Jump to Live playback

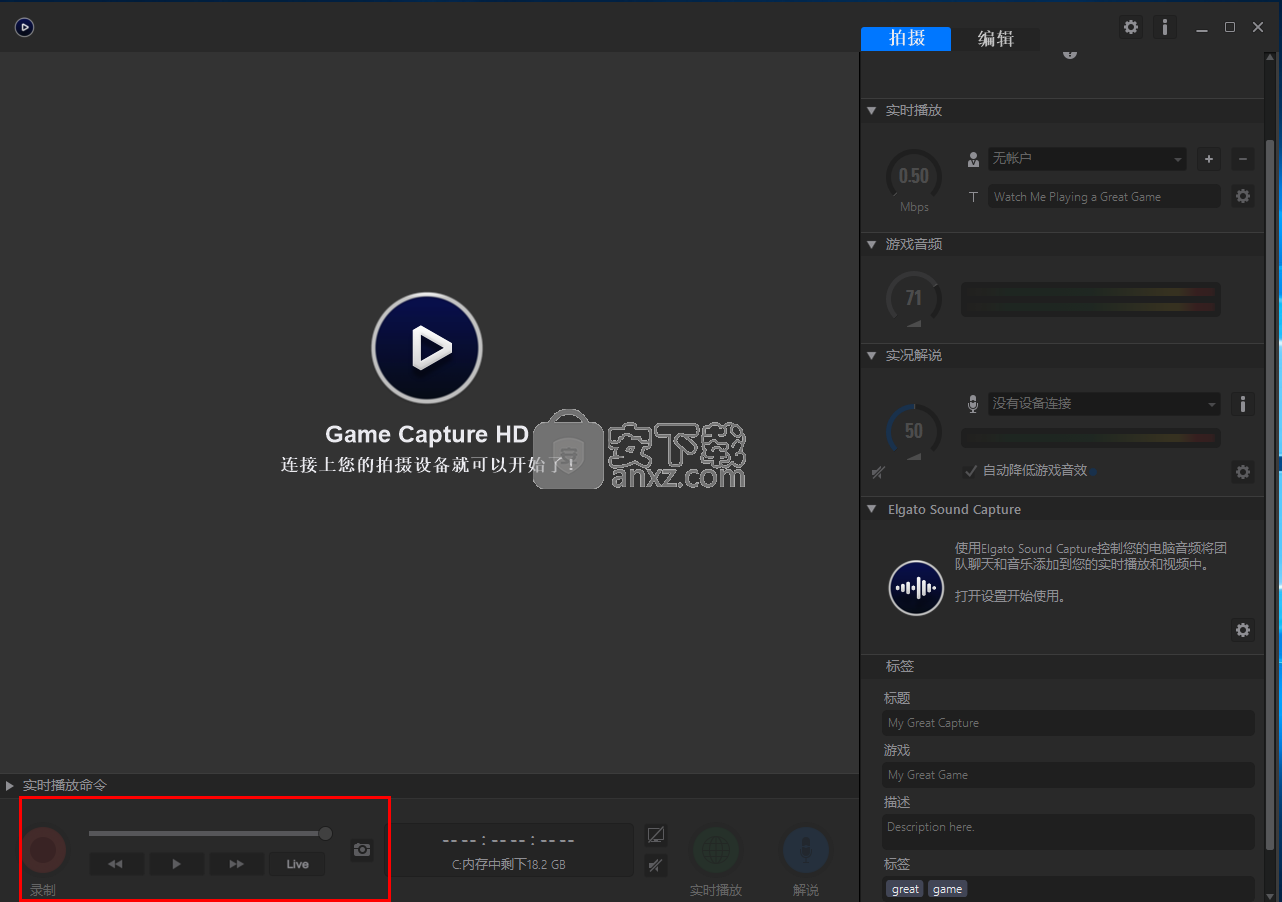pos(297,864)
